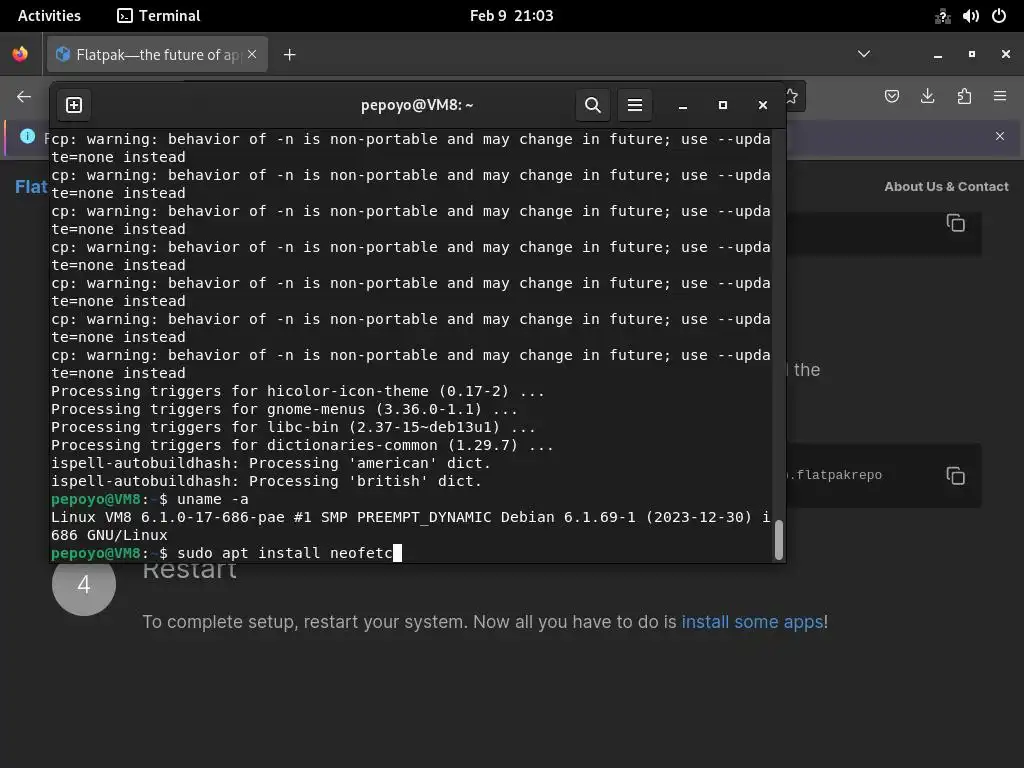Bookmark this page star icon
Screen dimensions: 1024x768
click(792, 97)
